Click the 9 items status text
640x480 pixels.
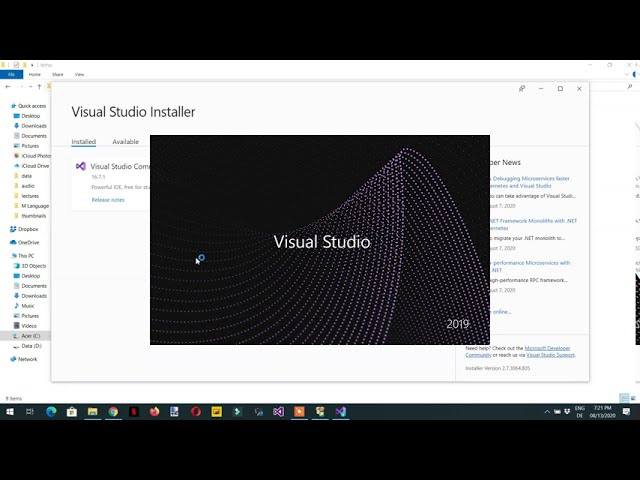tap(13, 398)
